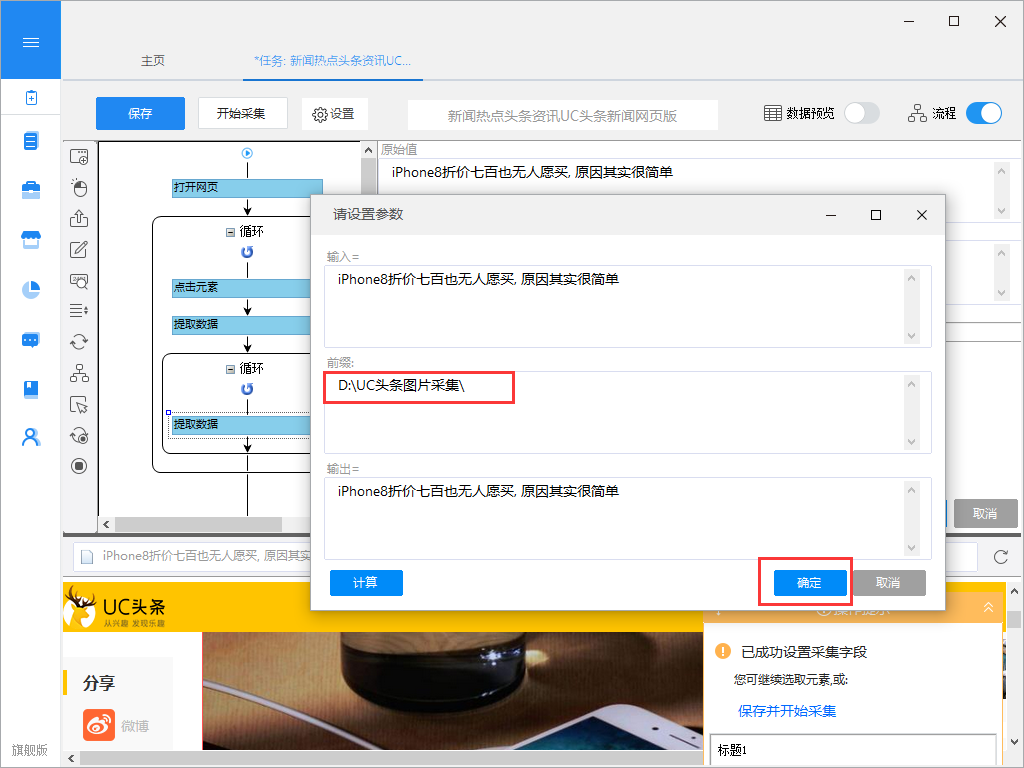The height and width of the screenshot is (768, 1024).
Task: Click the 保存并开始采集 link
Action: click(x=787, y=711)
